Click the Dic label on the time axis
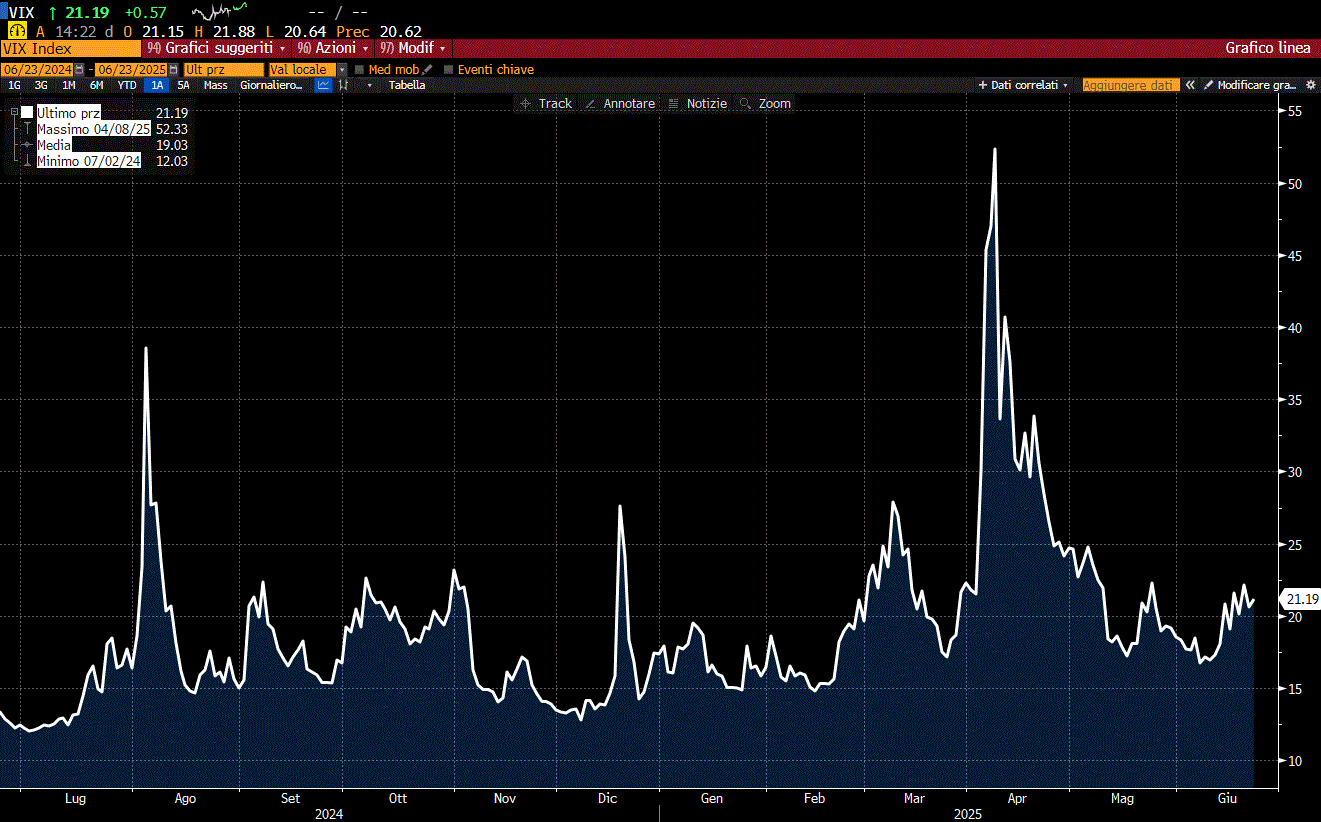The height and width of the screenshot is (822, 1321). click(x=608, y=798)
